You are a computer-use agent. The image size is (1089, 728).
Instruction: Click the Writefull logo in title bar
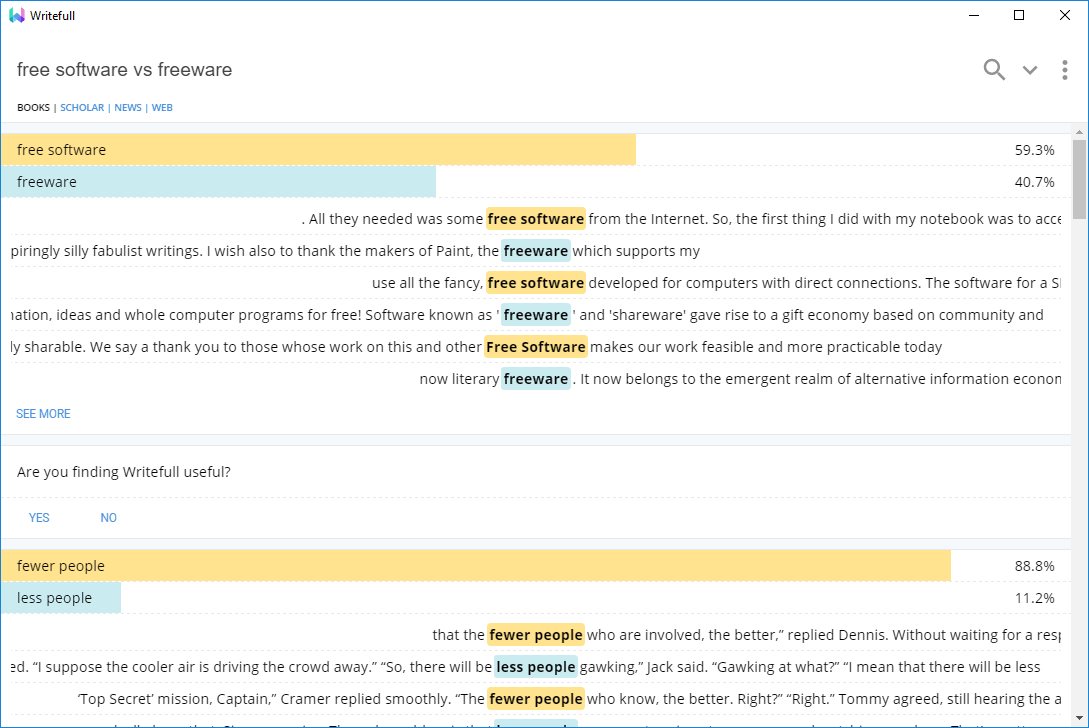[17, 15]
